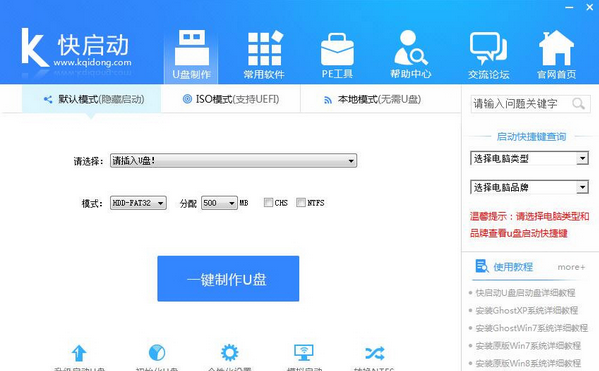Viewport: 599px width, 371px height.
Task: Minimize the 快启动 window
Action: [569, 8]
